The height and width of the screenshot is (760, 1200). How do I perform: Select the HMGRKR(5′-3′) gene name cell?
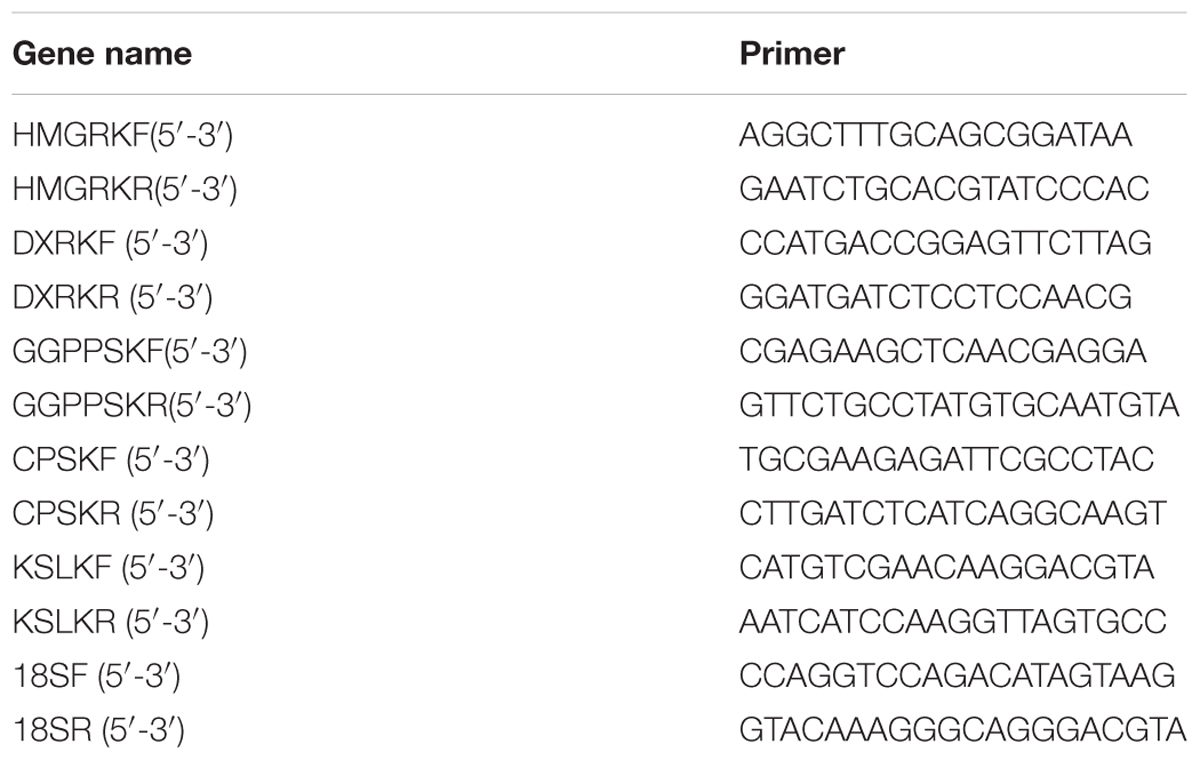124,189
